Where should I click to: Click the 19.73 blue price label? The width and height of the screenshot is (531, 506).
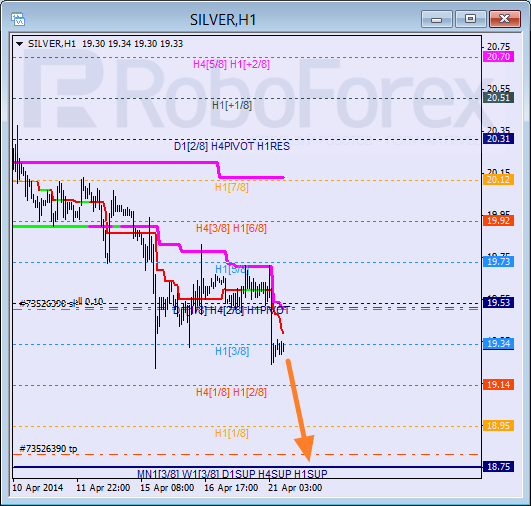498,261
